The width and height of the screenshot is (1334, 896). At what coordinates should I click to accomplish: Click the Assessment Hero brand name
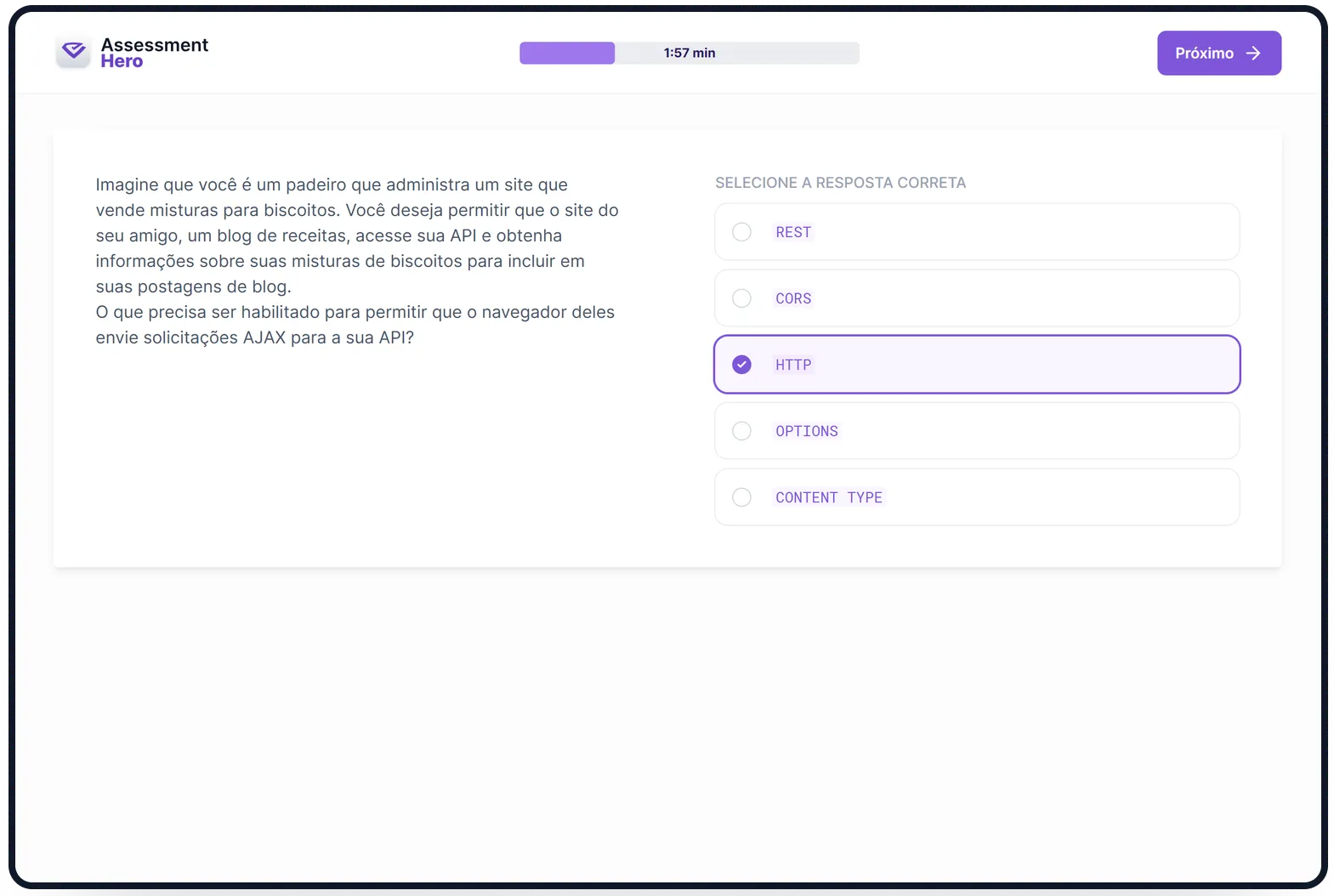point(154,53)
